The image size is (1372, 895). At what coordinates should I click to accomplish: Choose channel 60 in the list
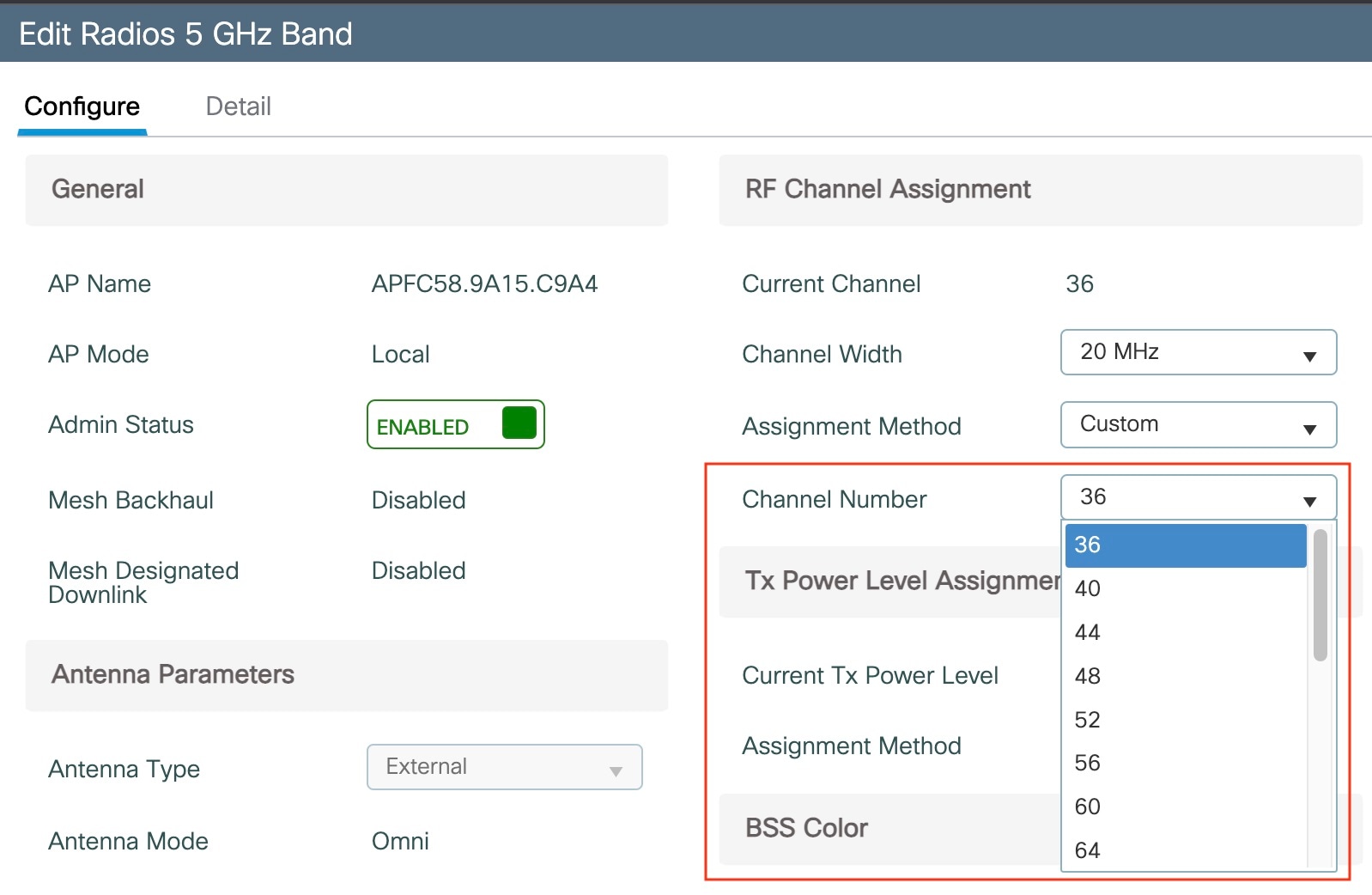[x=1186, y=807]
